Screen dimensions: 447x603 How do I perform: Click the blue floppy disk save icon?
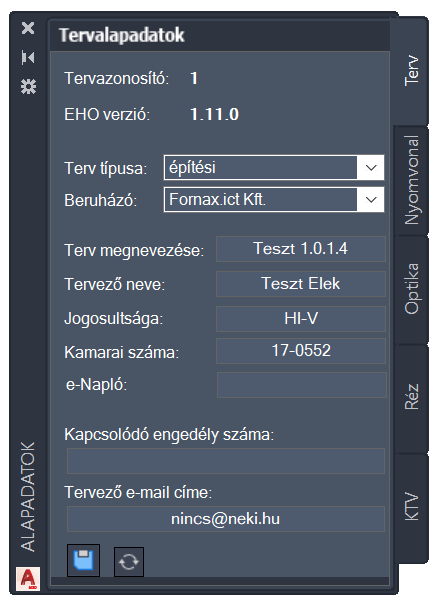click(83, 560)
